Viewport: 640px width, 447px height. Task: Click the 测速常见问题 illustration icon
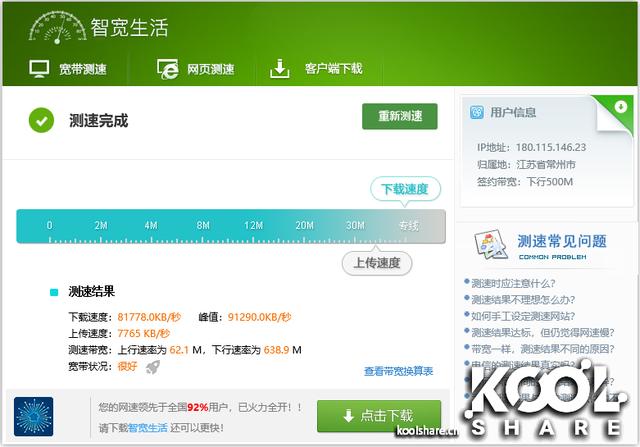click(491, 245)
